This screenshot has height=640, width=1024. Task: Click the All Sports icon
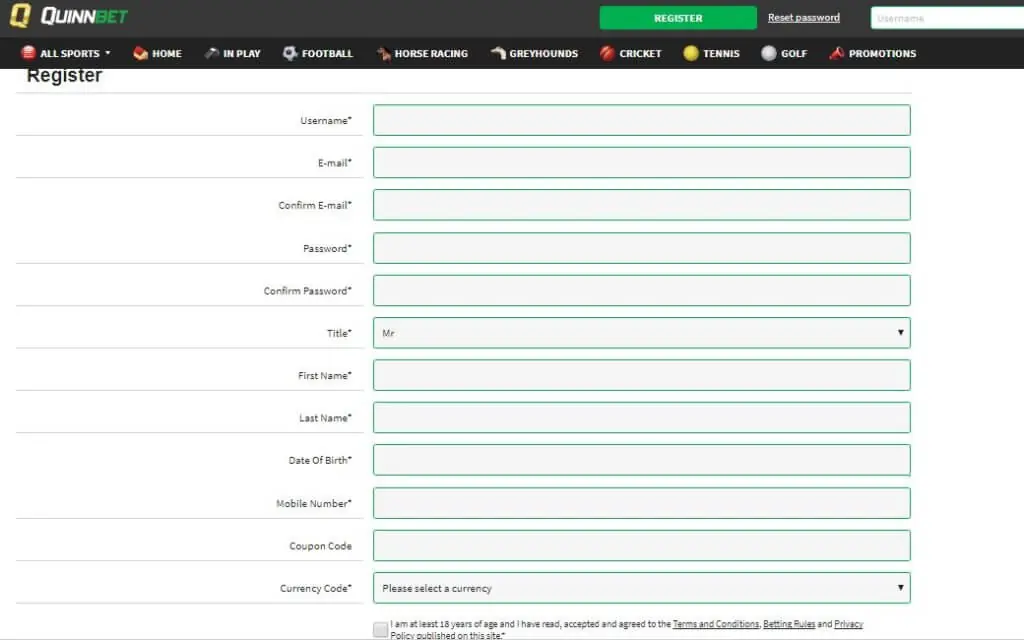click(28, 53)
